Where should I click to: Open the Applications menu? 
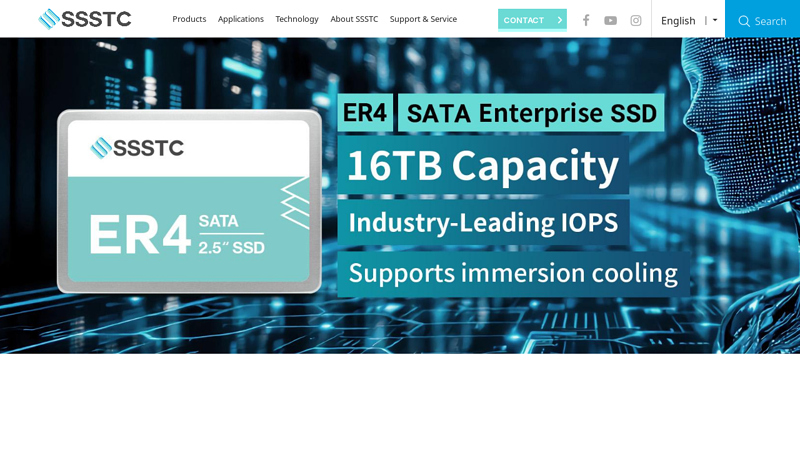pos(241,19)
